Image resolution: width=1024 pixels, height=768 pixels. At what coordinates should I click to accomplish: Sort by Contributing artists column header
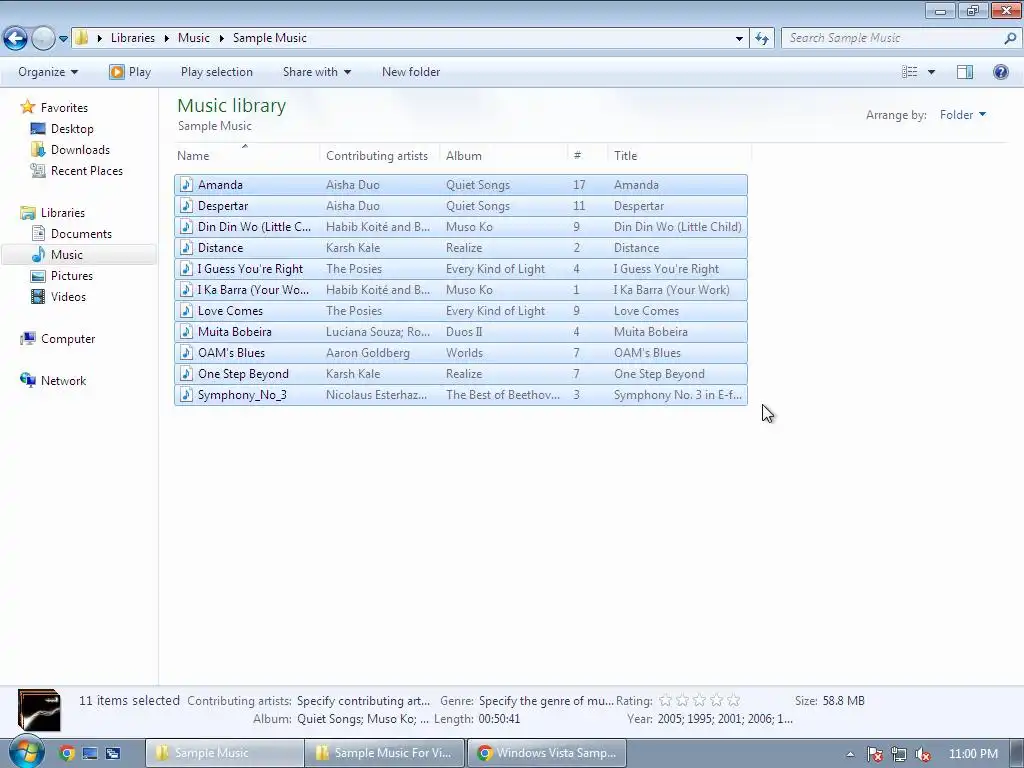pos(377,155)
